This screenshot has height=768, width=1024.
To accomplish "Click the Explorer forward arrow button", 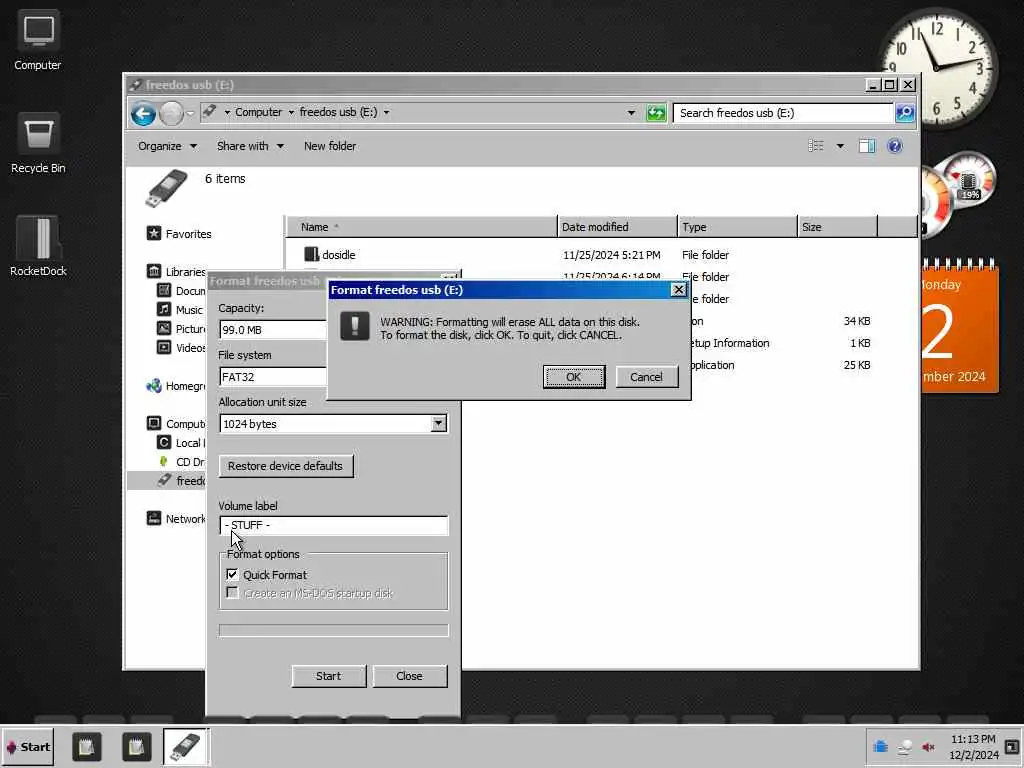I will click(x=171, y=114).
